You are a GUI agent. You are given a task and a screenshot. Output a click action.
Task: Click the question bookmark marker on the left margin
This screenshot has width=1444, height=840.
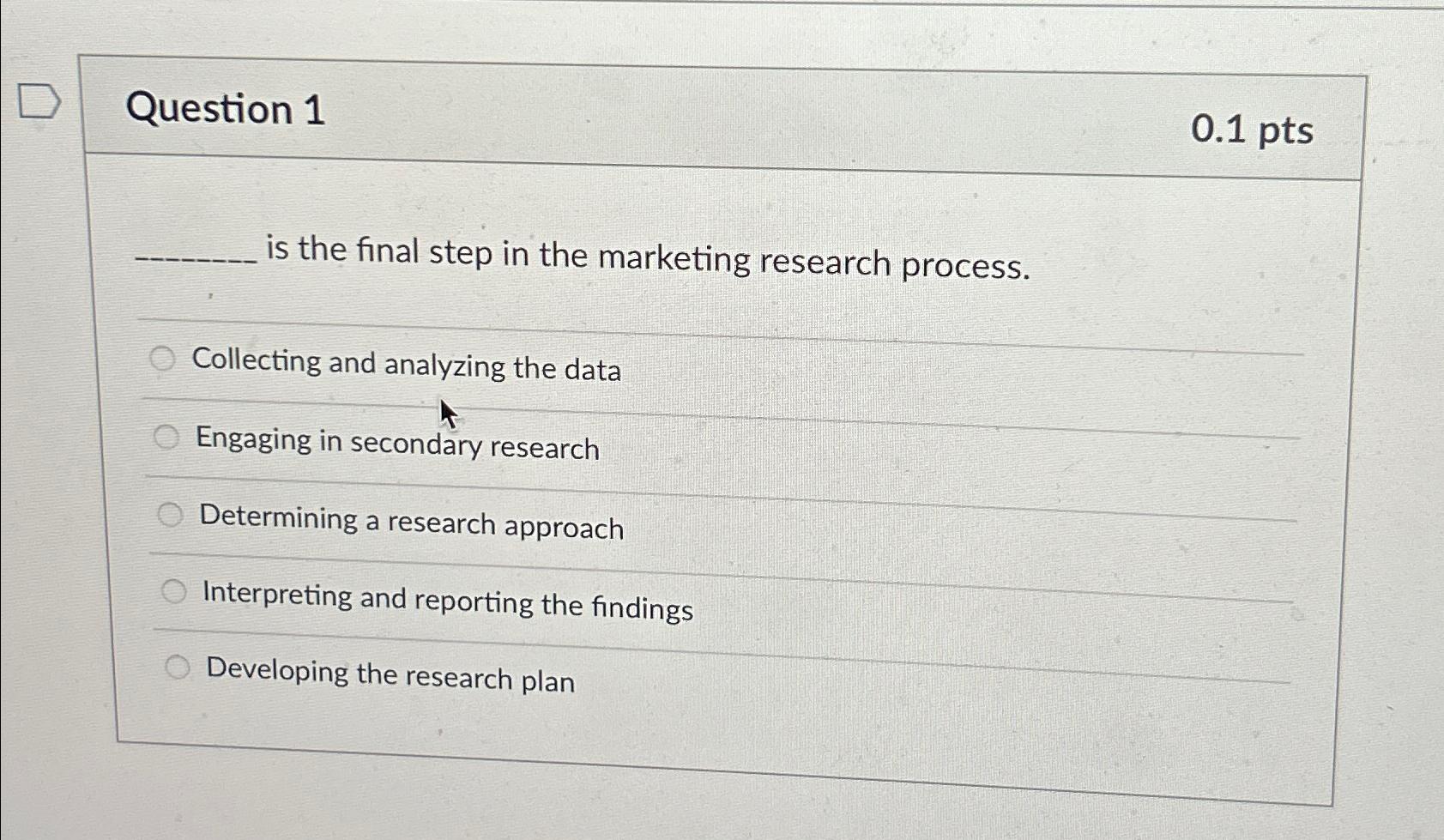[x=39, y=101]
